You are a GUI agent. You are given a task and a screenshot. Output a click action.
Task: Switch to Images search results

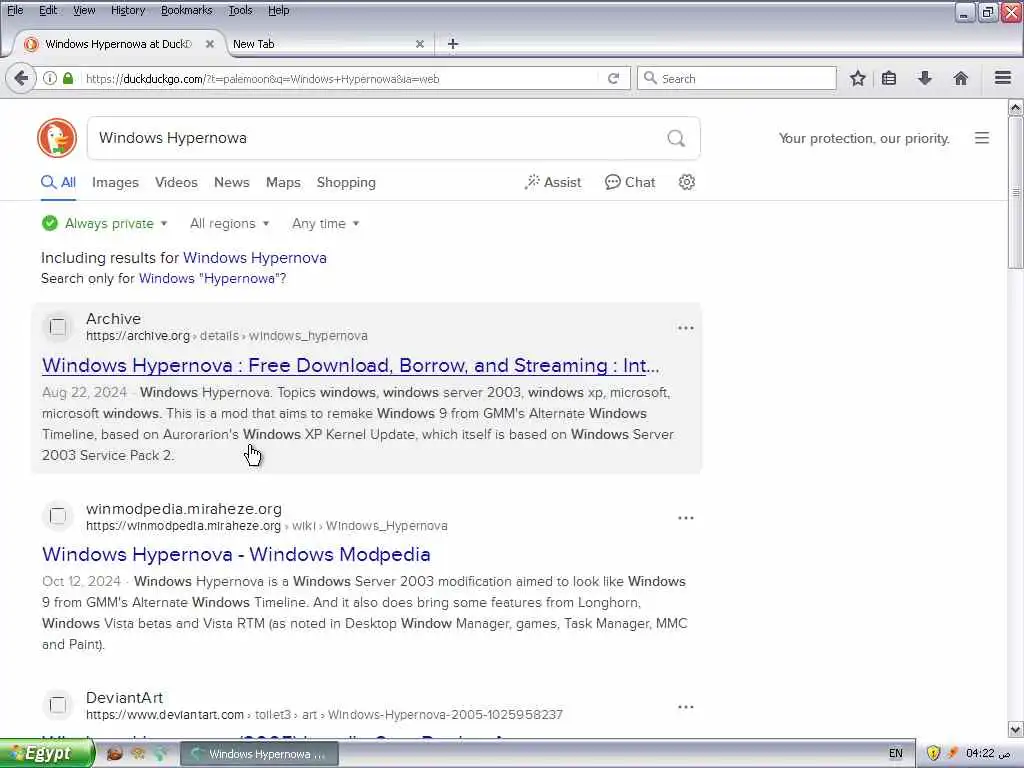115,182
